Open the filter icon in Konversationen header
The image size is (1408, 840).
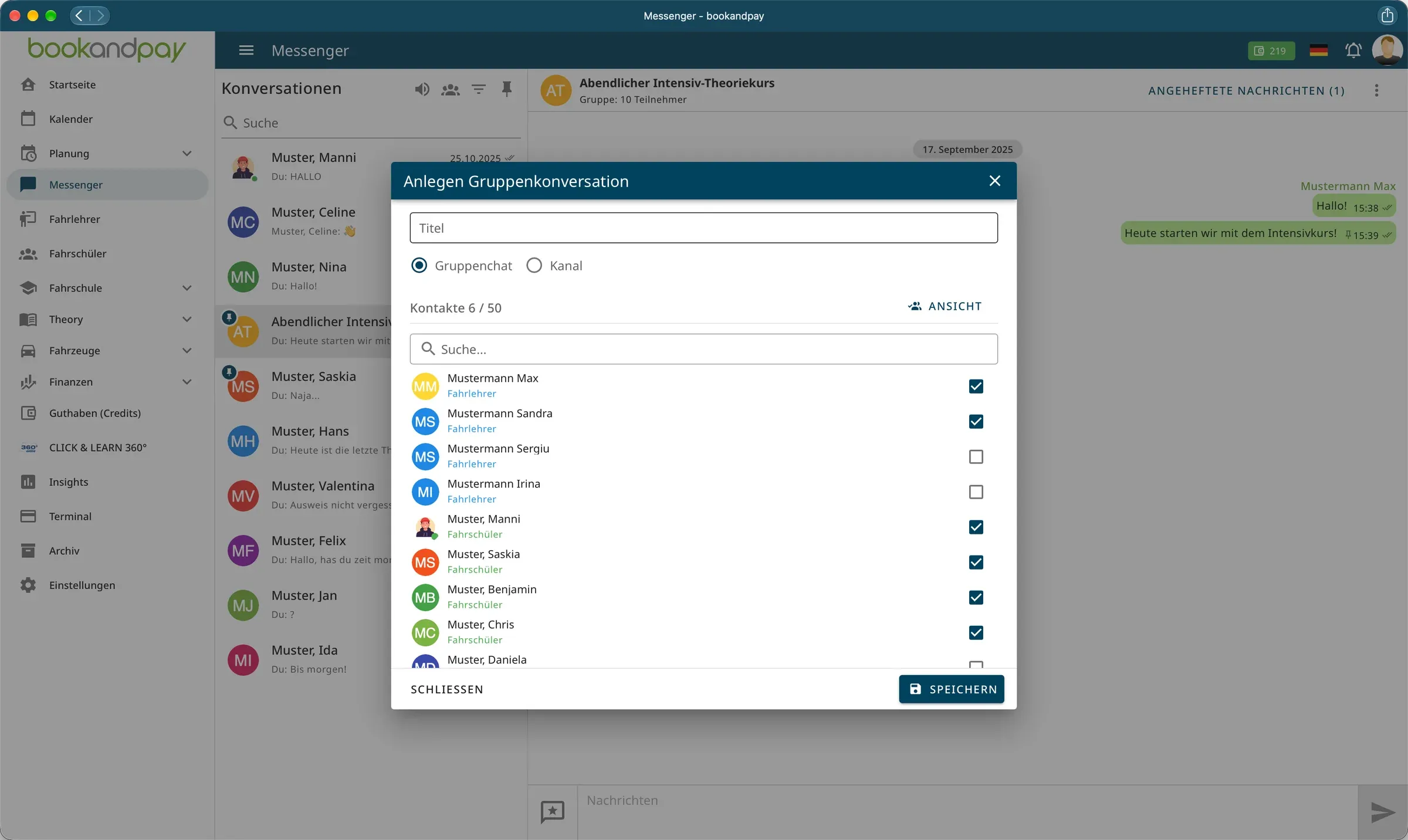[x=479, y=89]
